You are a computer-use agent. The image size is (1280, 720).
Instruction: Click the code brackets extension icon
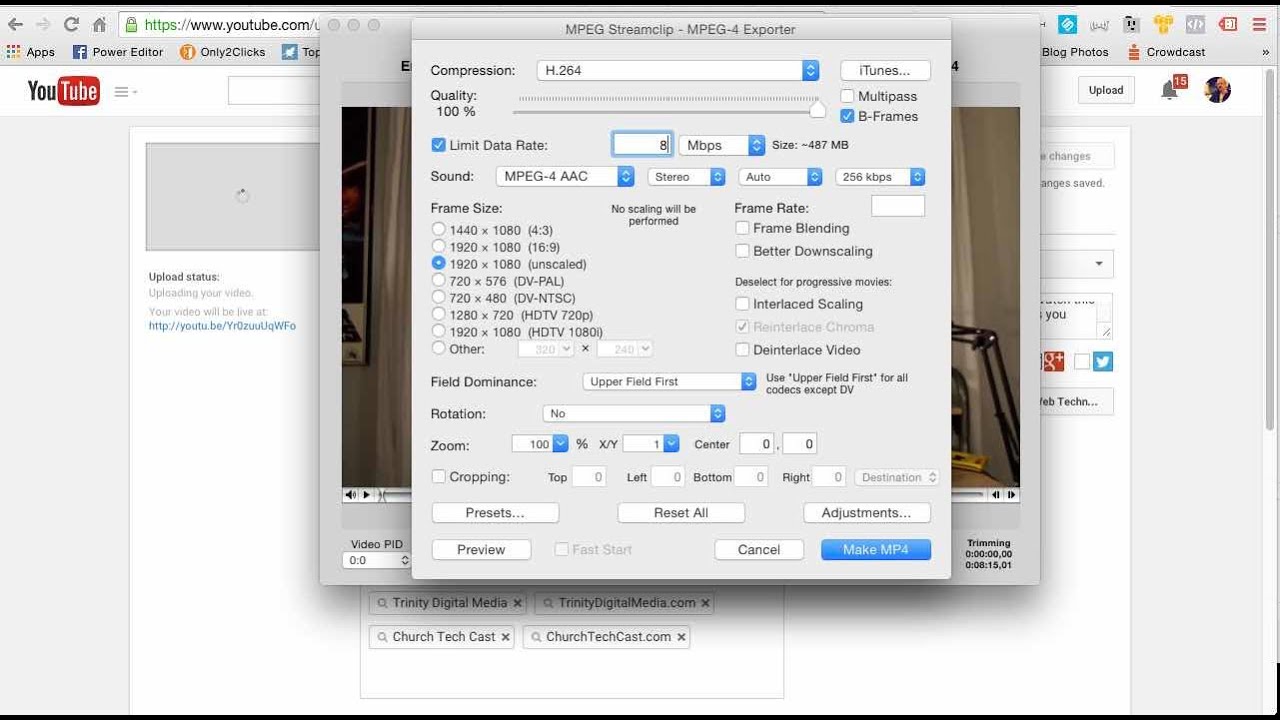(1195, 24)
